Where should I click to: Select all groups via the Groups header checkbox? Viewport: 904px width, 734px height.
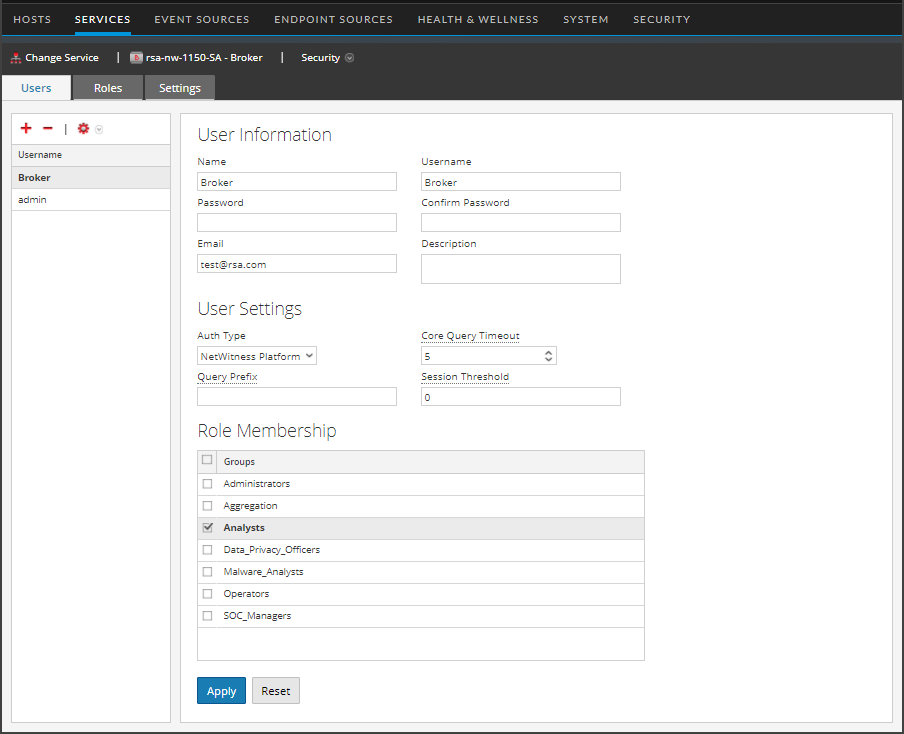point(207,460)
